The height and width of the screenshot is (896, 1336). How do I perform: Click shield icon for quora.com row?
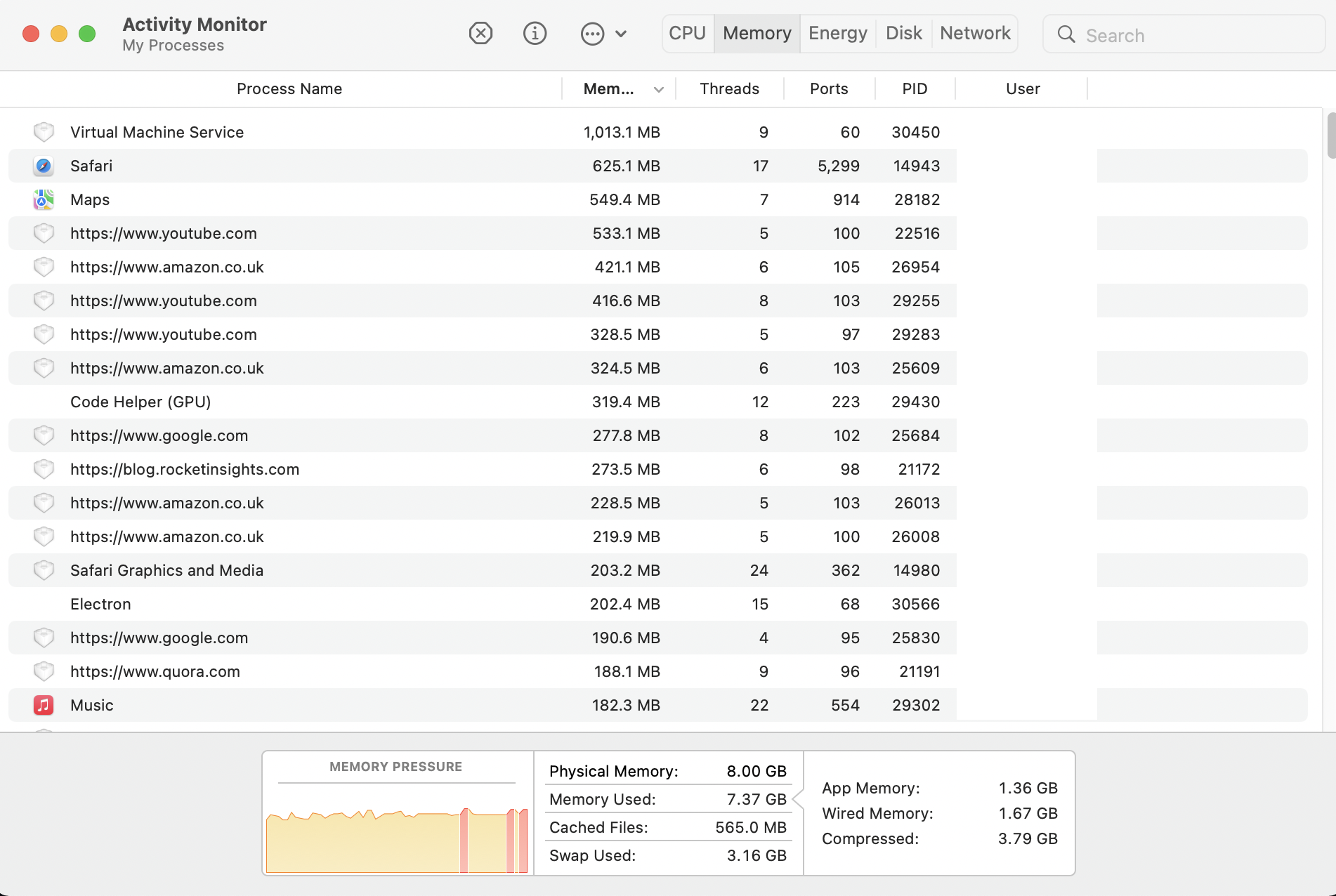click(44, 671)
